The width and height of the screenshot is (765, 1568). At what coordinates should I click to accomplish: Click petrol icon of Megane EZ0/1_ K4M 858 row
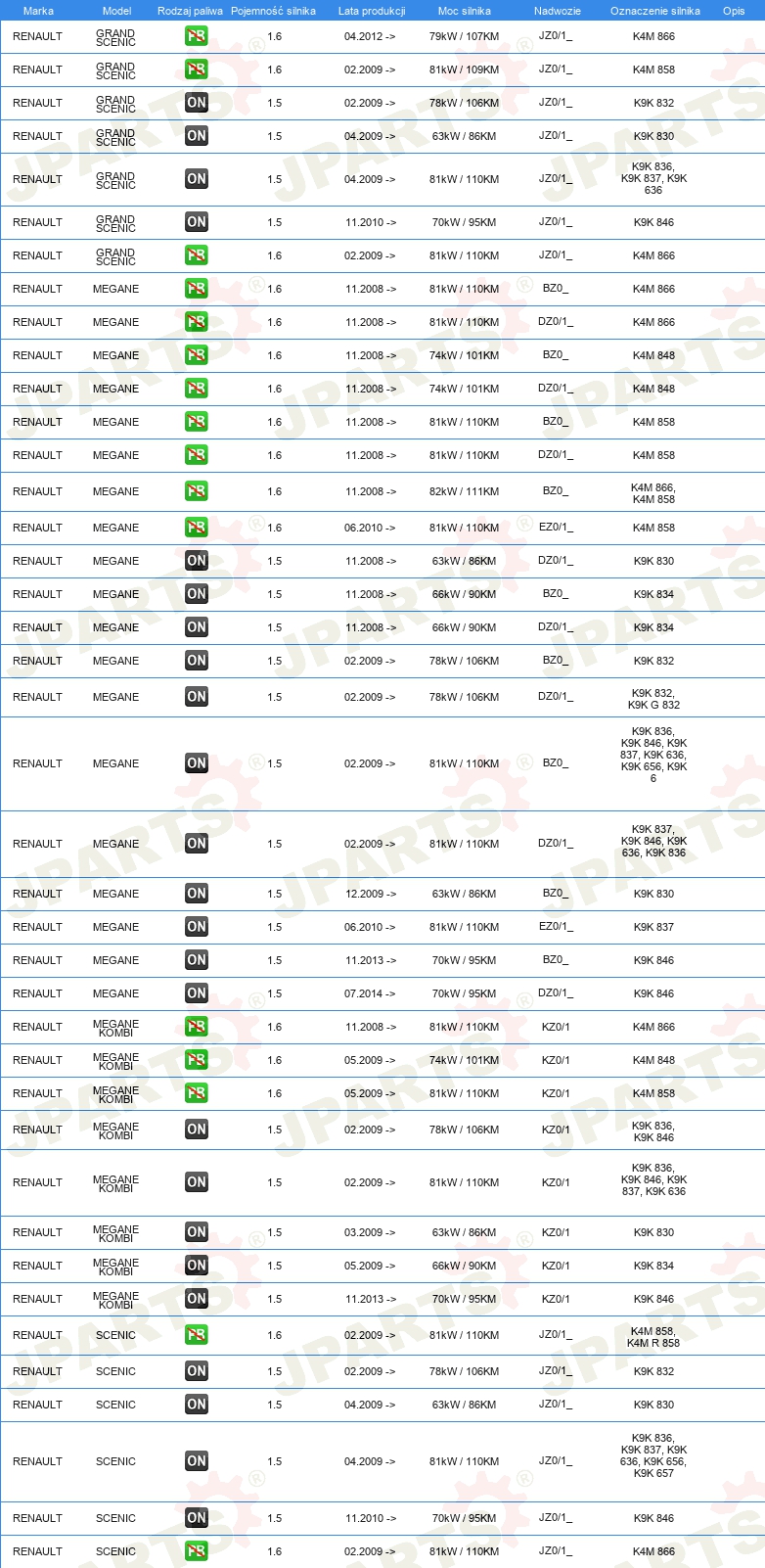(197, 528)
